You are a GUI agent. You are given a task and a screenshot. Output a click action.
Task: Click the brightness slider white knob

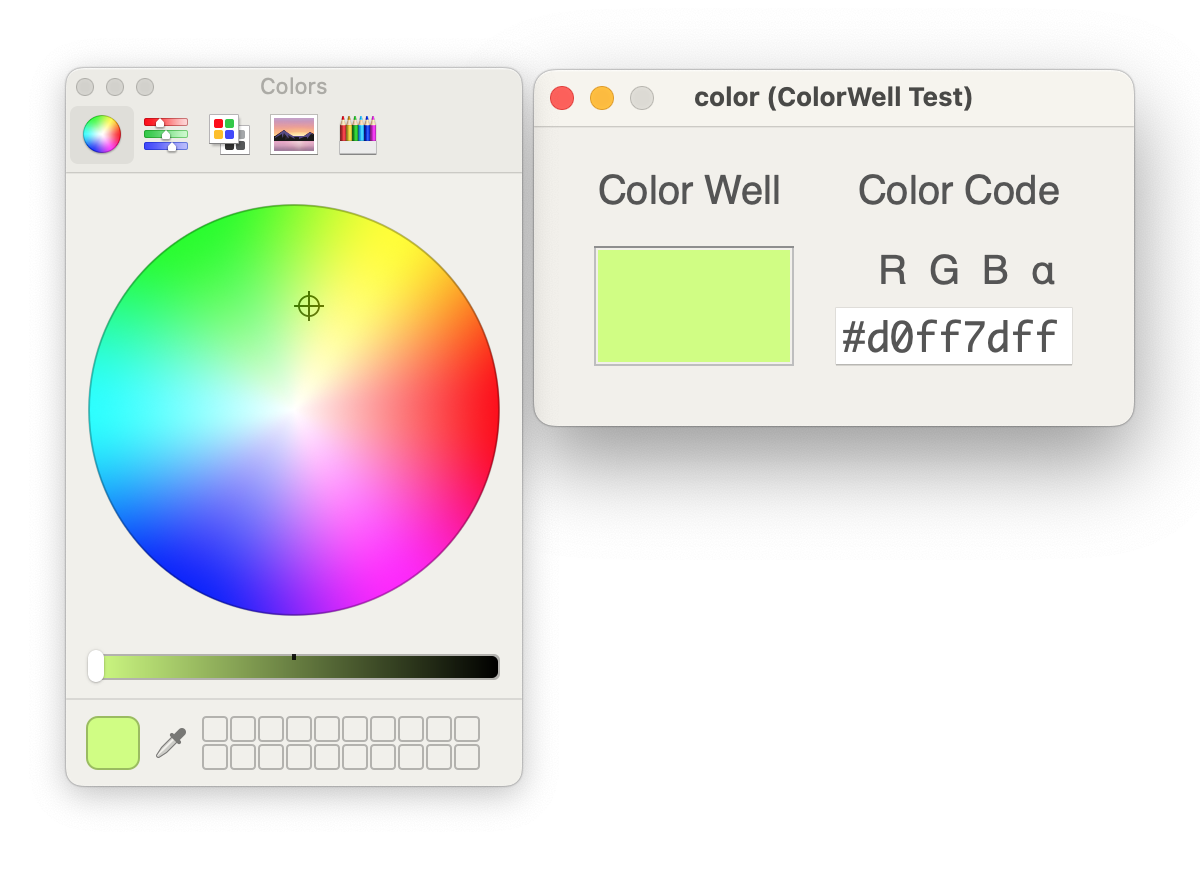pyautogui.click(x=96, y=666)
